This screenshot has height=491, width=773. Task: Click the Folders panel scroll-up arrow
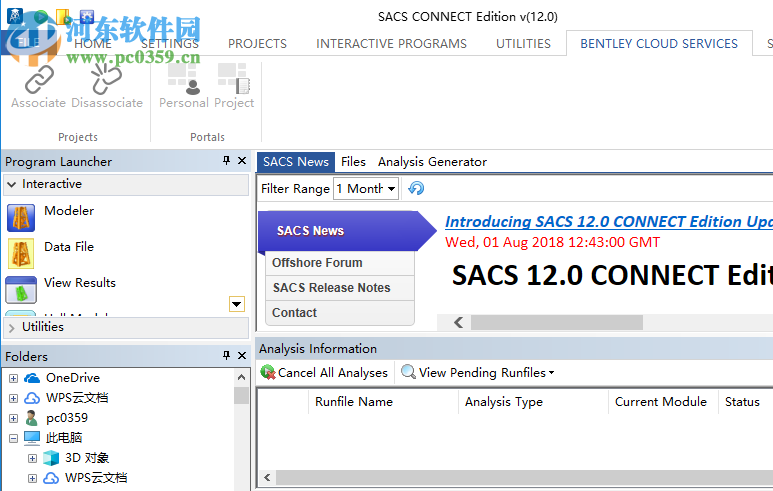click(242, 378)
